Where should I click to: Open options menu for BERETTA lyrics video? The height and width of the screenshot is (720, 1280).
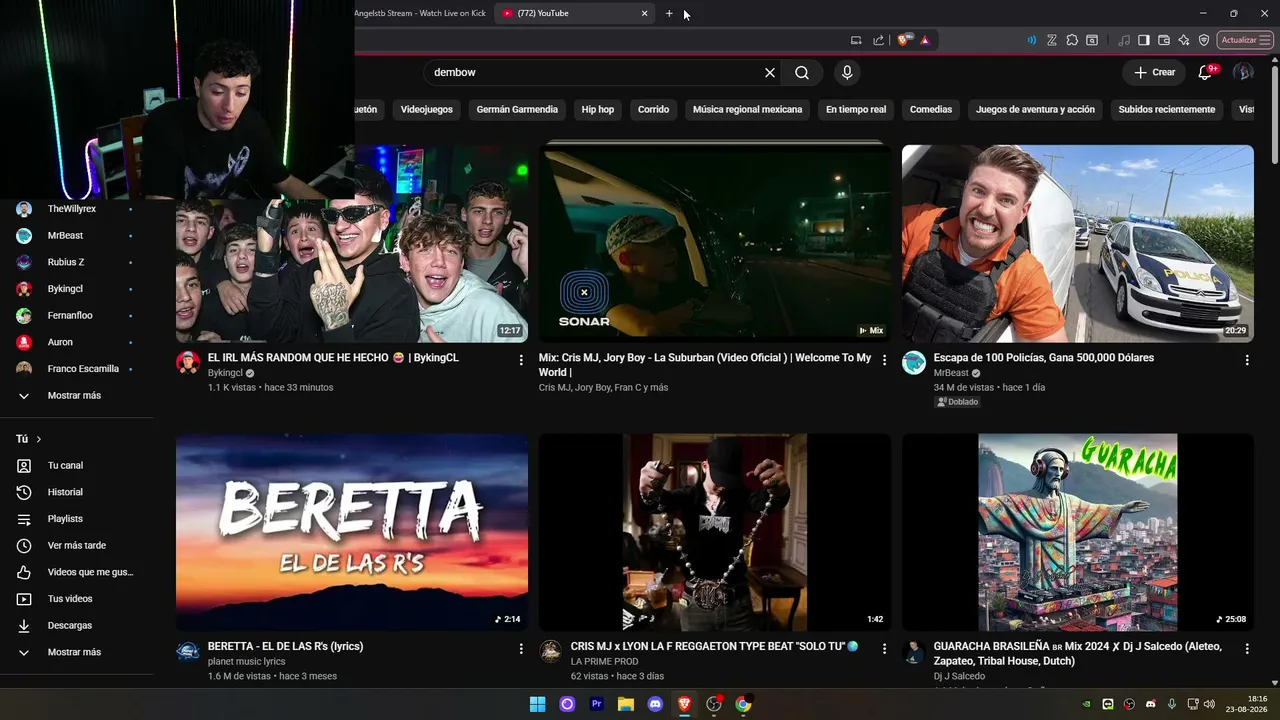point(521,648)
